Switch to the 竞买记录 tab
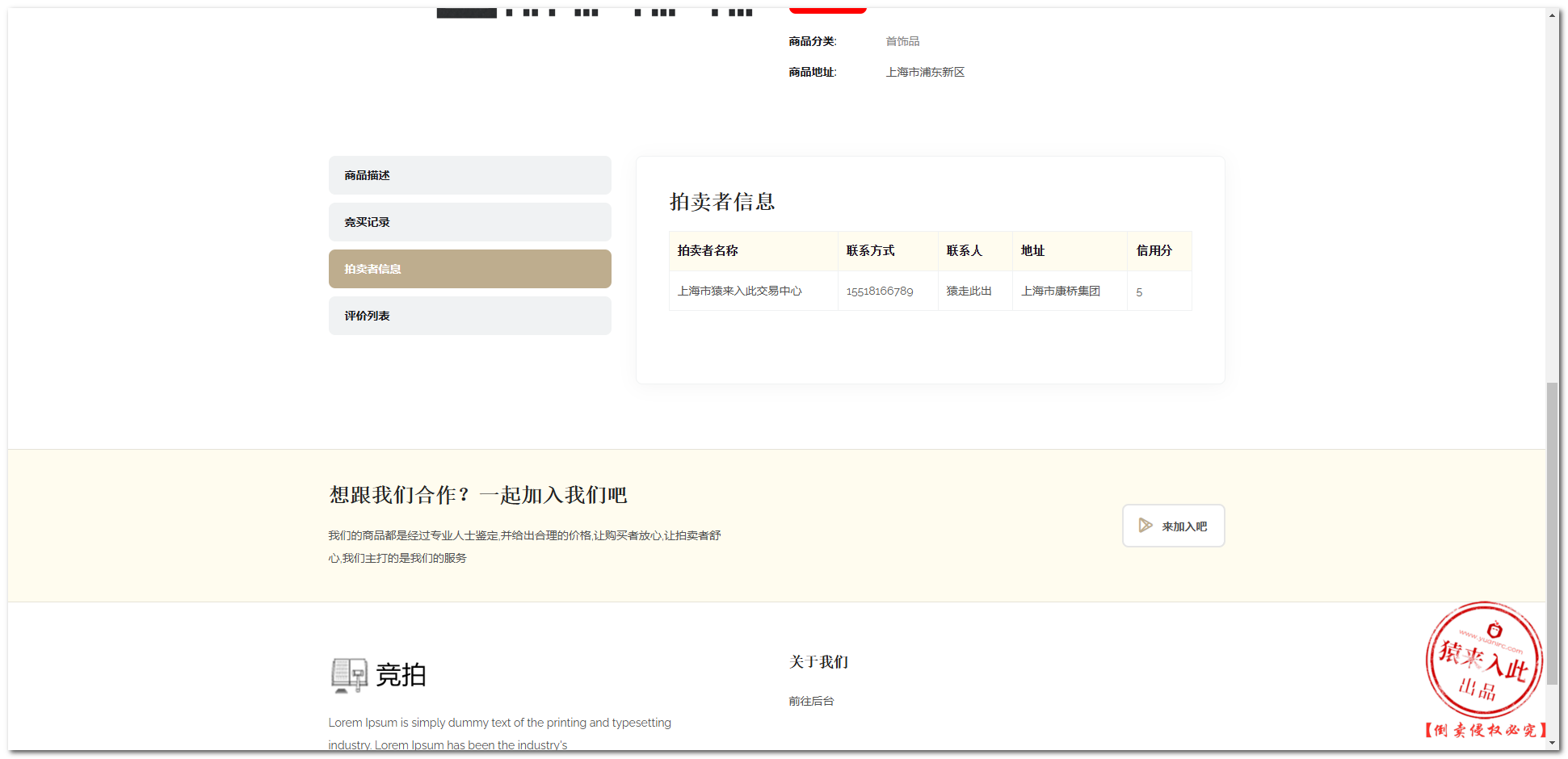 click(x=469, y=222)
